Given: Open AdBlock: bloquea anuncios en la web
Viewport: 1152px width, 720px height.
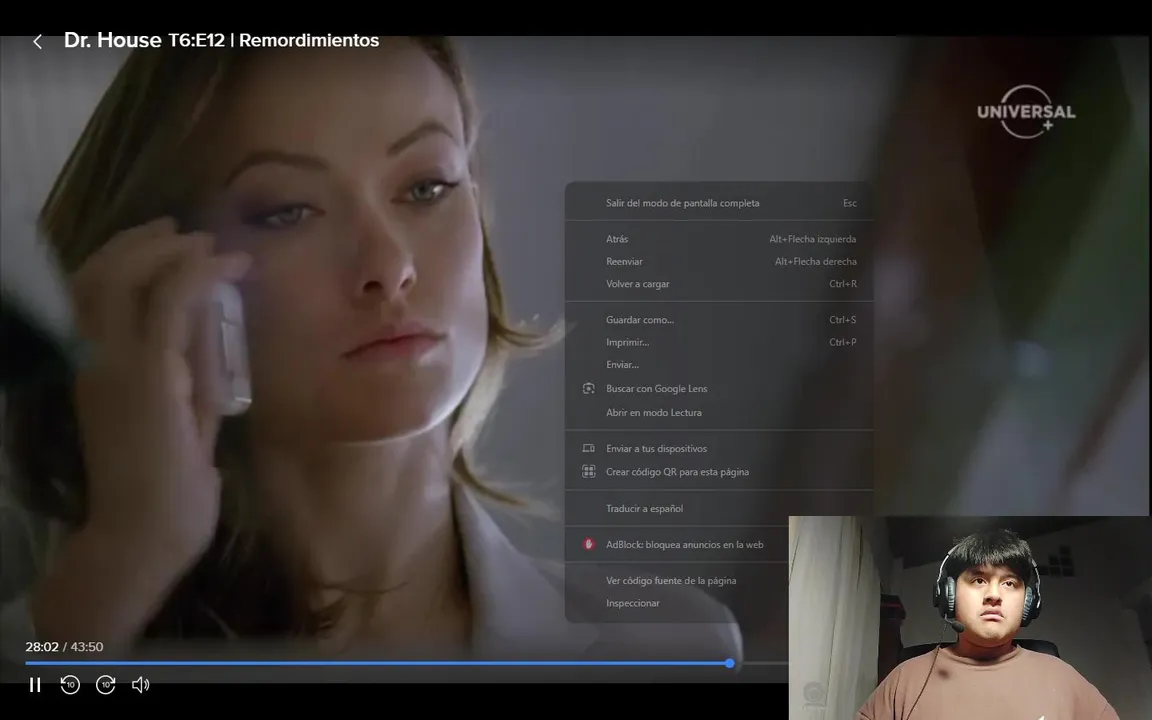Looking at the screenshot, I should coord(677,544).
